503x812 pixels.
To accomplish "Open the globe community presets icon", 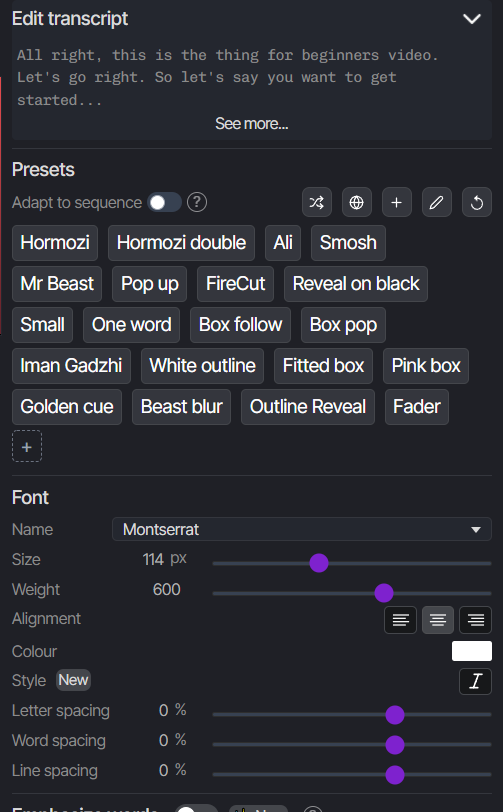I will pos(356,202).
